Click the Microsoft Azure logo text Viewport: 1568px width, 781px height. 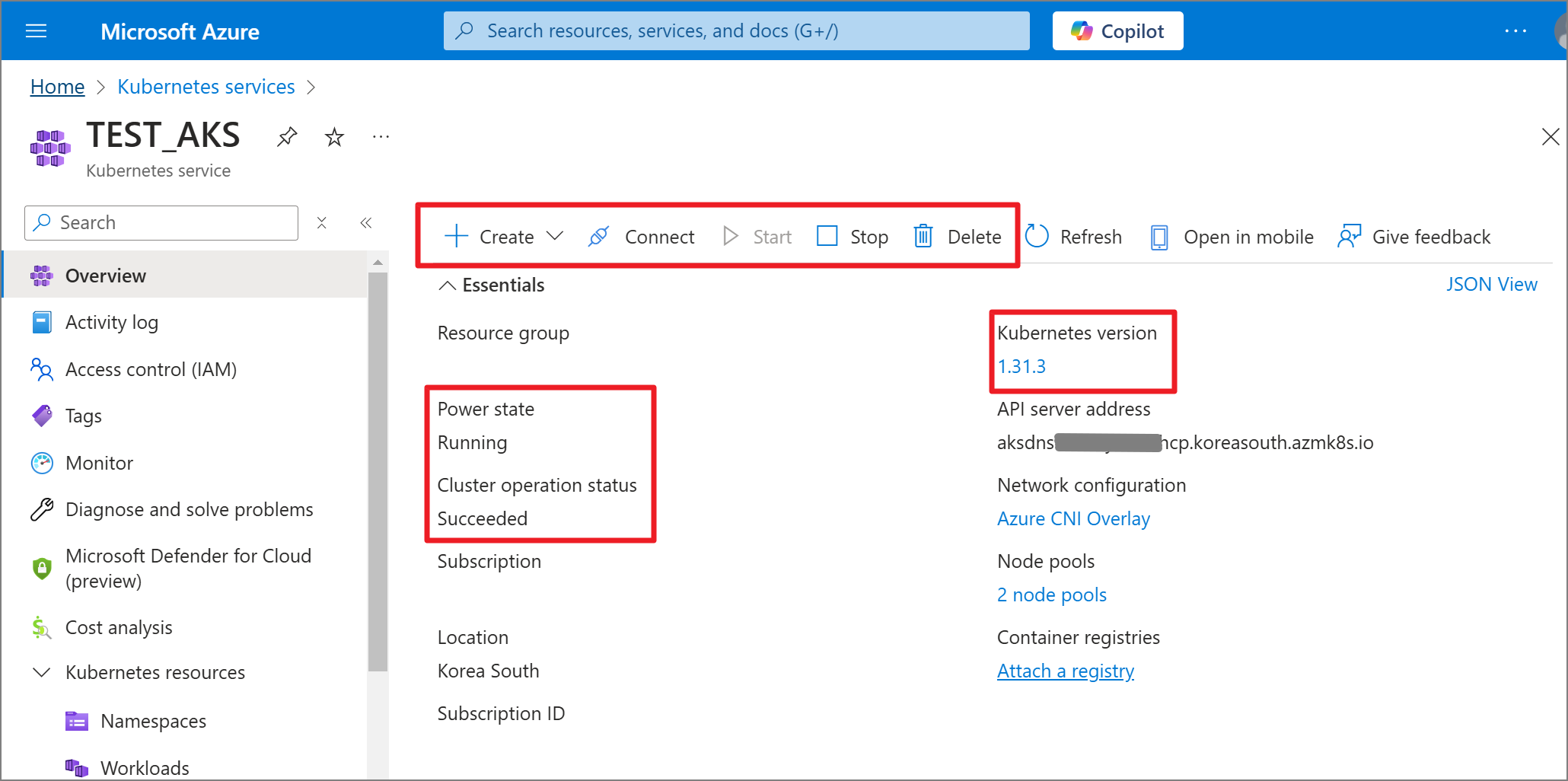[x=180, y=31]
